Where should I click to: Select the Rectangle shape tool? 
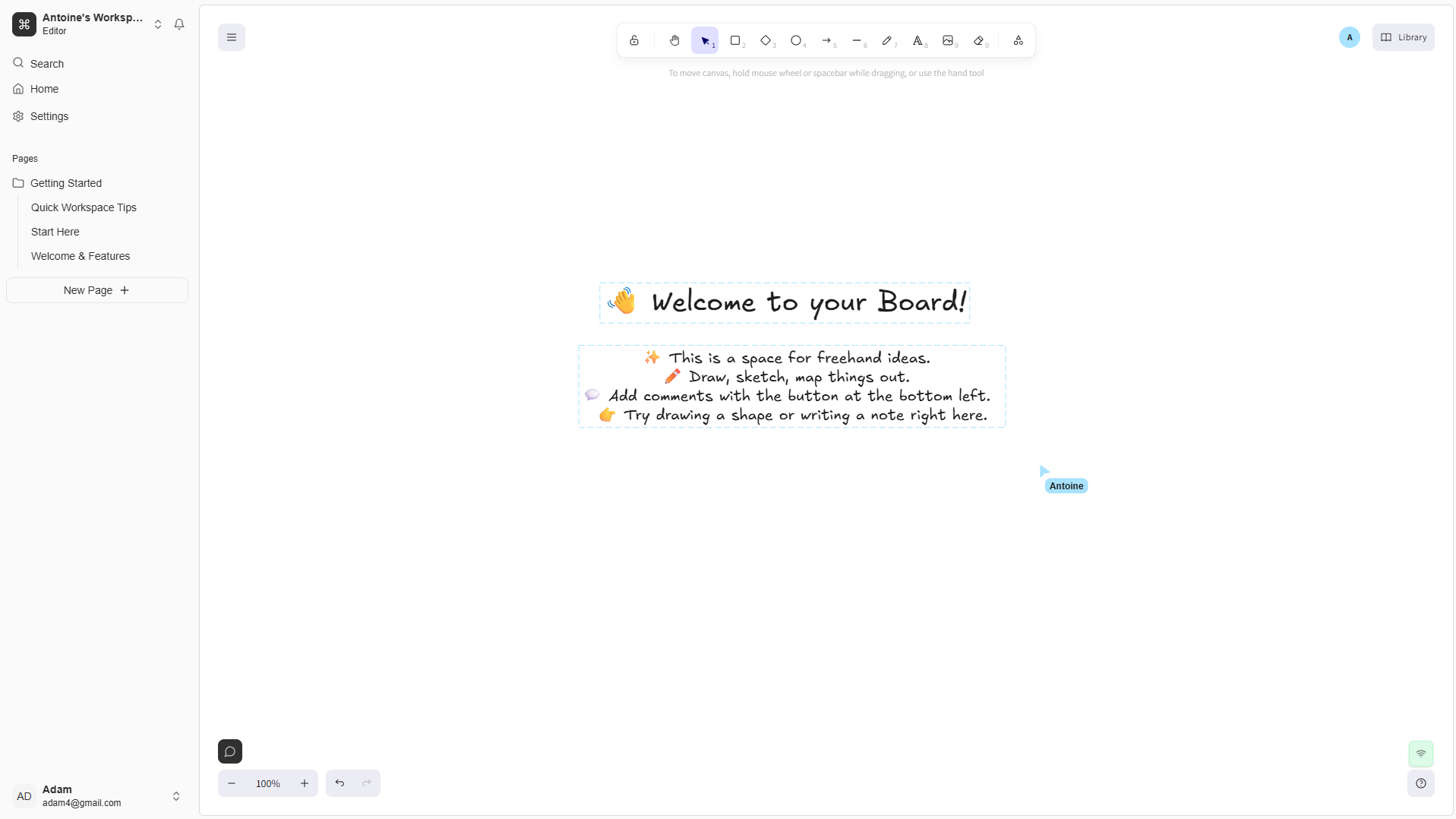[735, 40]
